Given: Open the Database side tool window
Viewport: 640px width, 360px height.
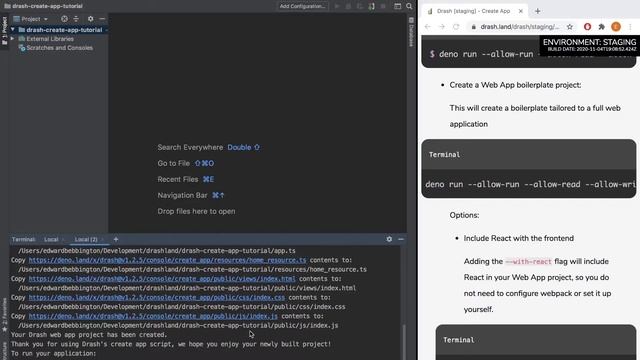Looking at the screenshot, I should (411, 32).
